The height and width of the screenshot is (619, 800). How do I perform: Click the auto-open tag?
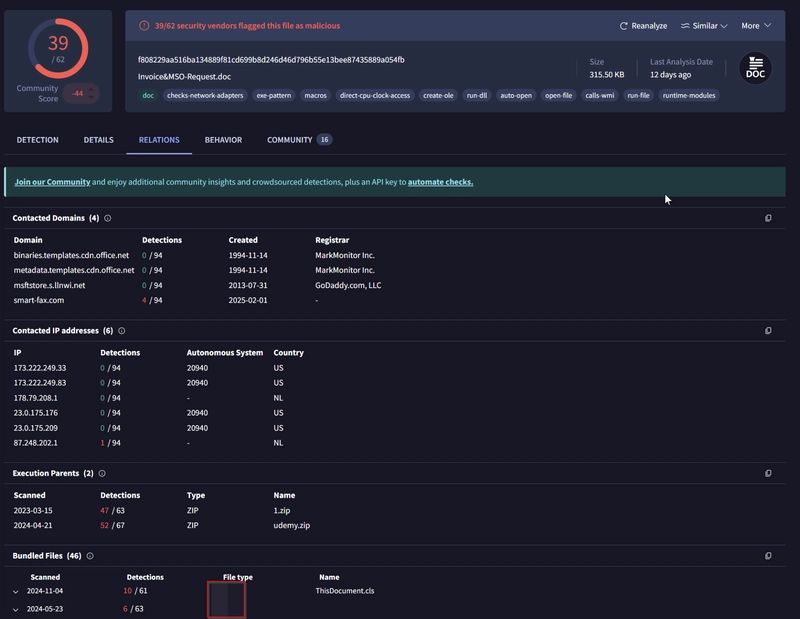(516, 95)
